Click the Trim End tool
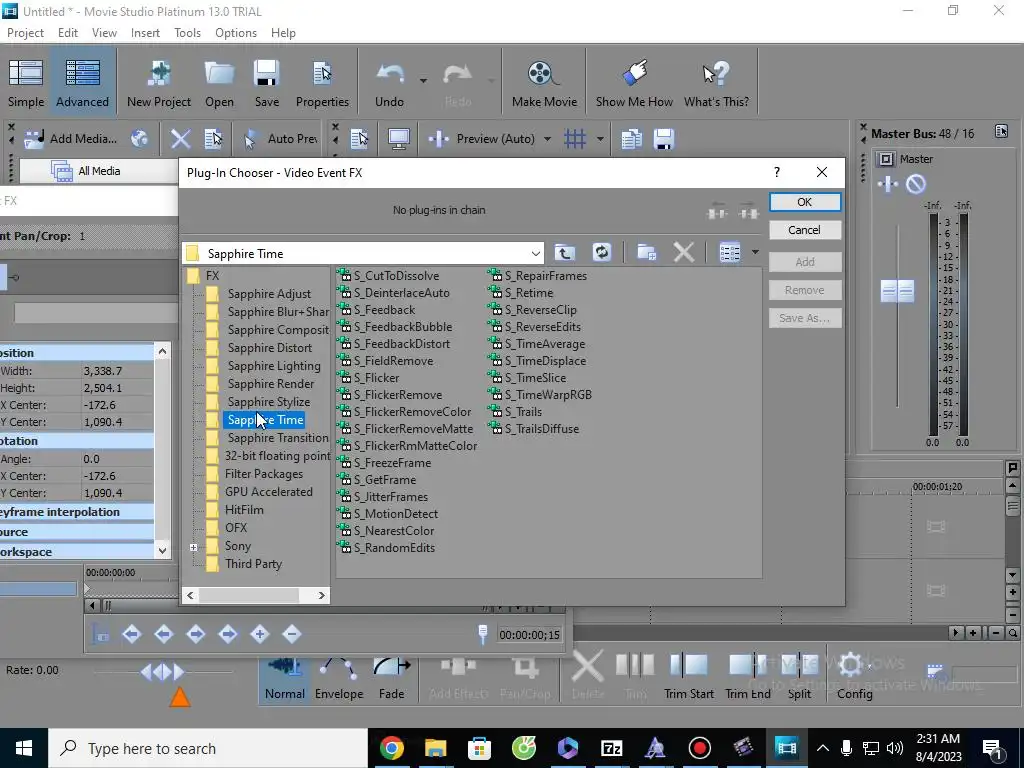 coord(748,677)
